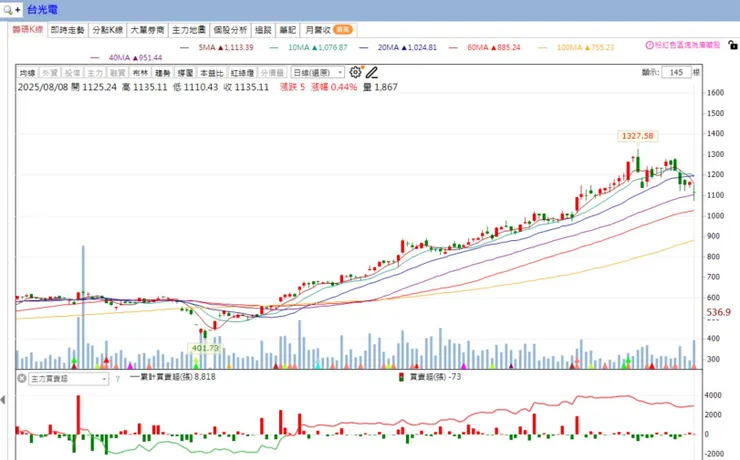The image size is (740, 460).
Task: Open the 分點K線 tab
Action: click(x=108, y=30)
